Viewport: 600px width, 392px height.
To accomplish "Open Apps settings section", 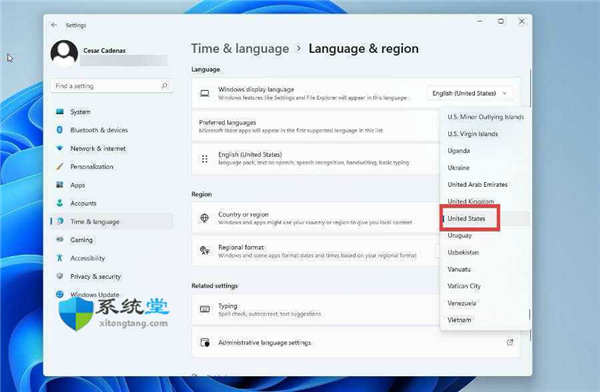I will click(112, 185).
